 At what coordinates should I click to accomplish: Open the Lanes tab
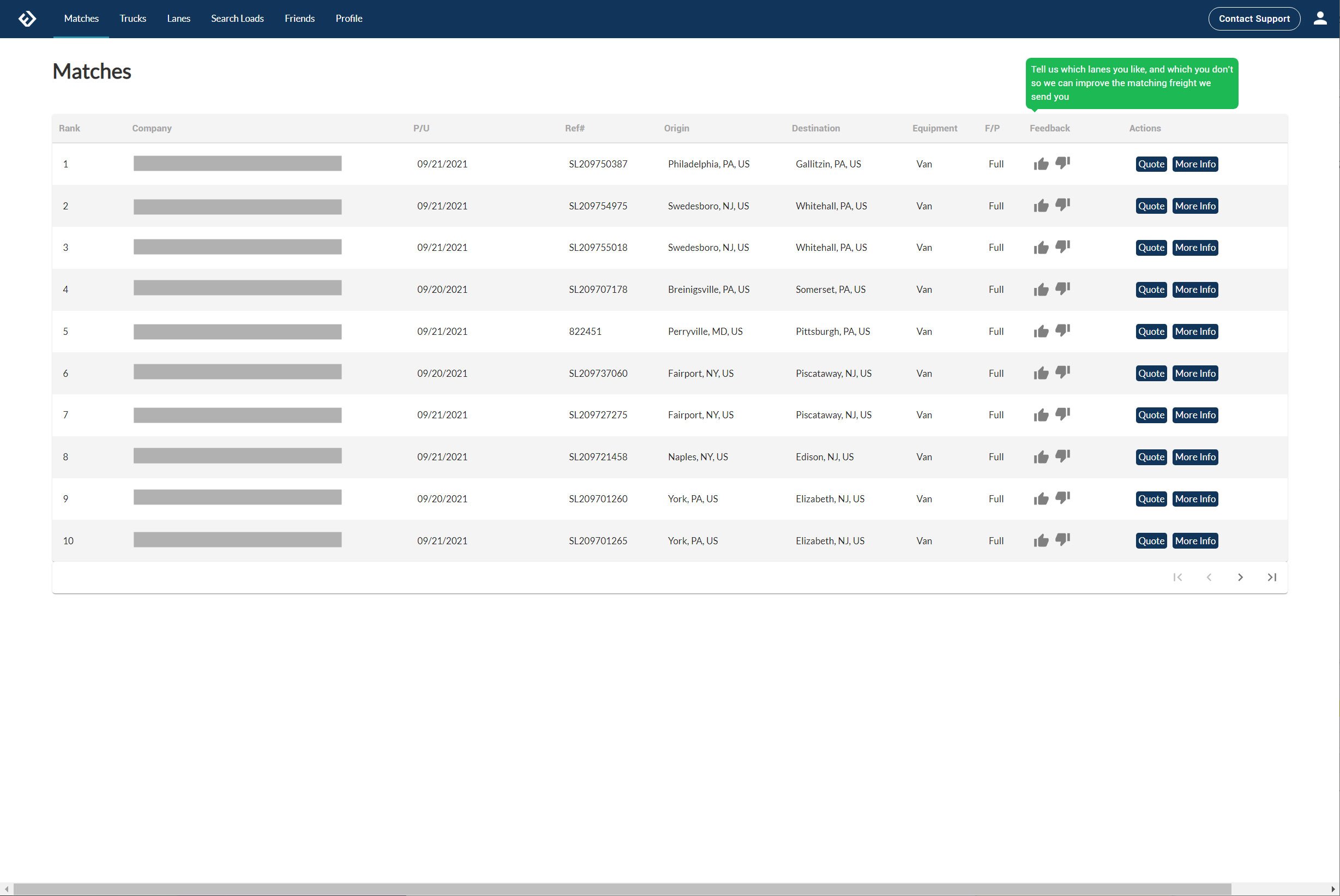(178, 19)
